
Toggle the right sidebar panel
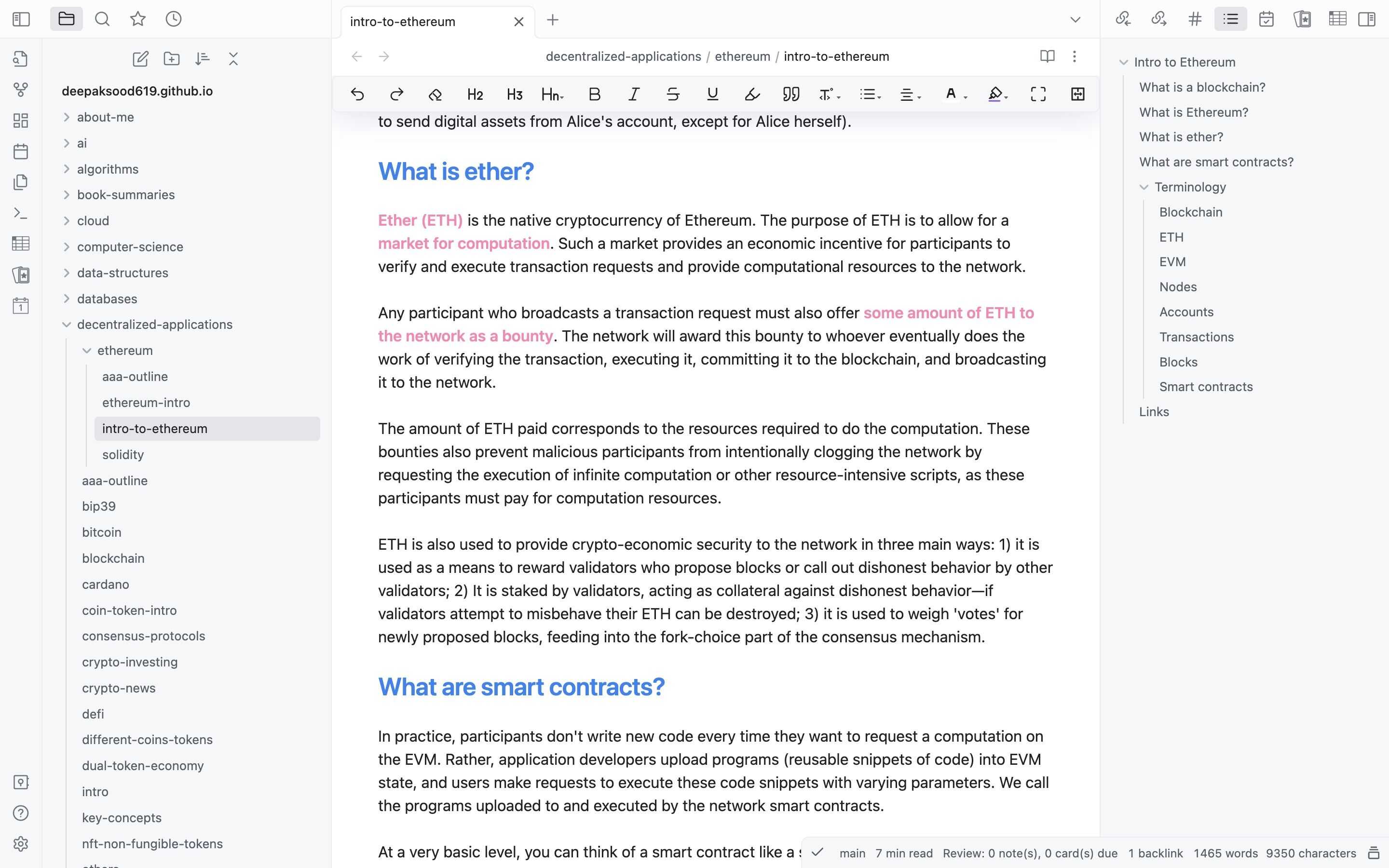pos(1367,19)
